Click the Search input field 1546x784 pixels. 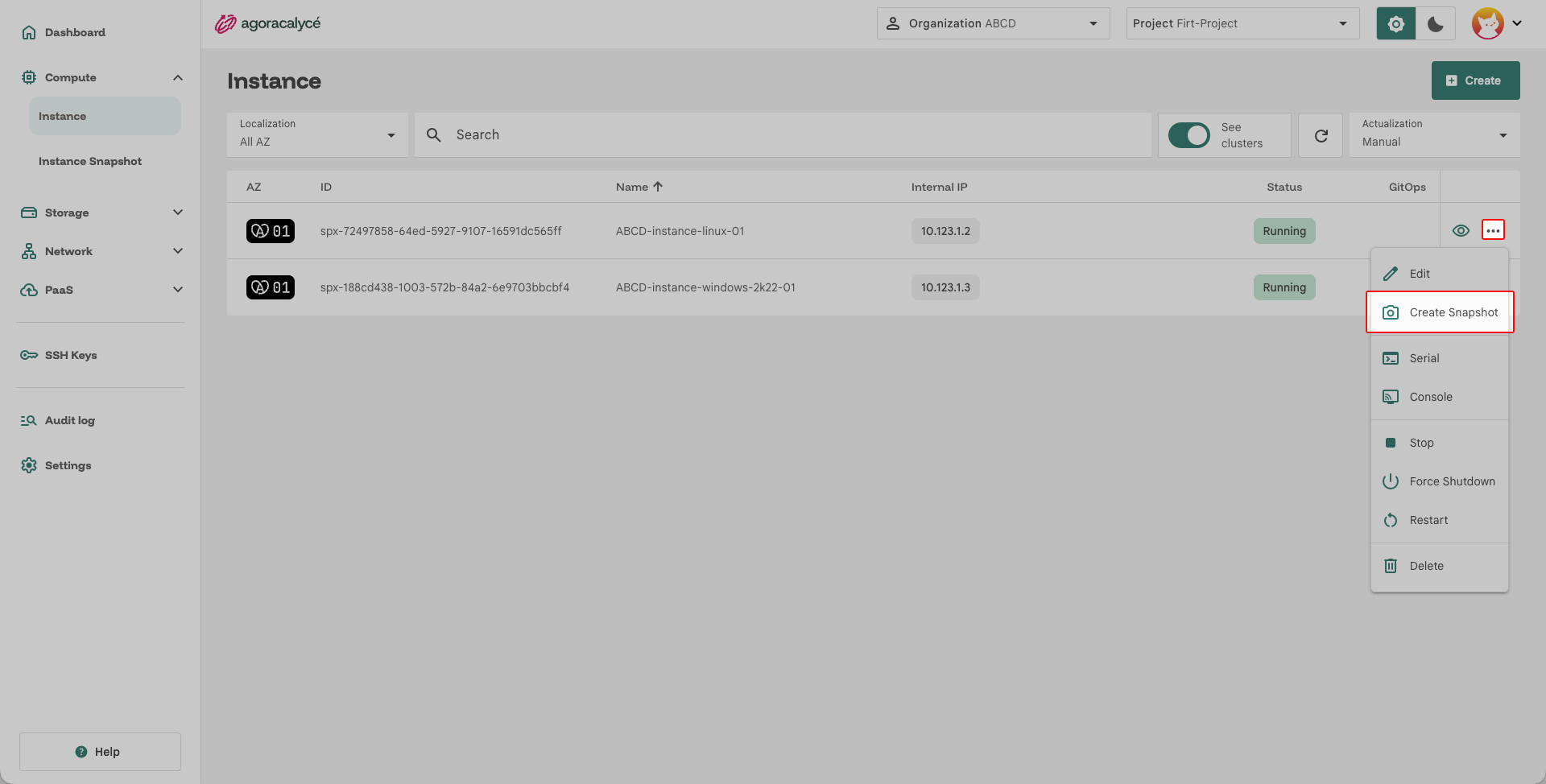(783, 135)
